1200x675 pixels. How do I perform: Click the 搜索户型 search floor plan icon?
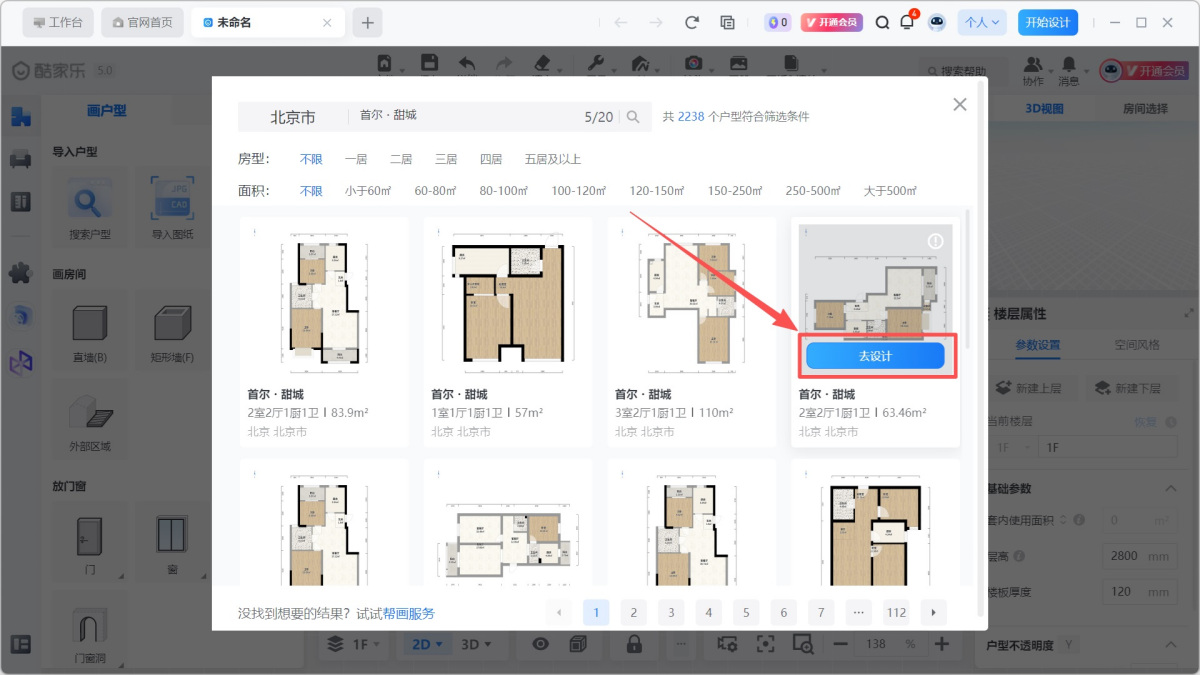(x=90, y=204)
